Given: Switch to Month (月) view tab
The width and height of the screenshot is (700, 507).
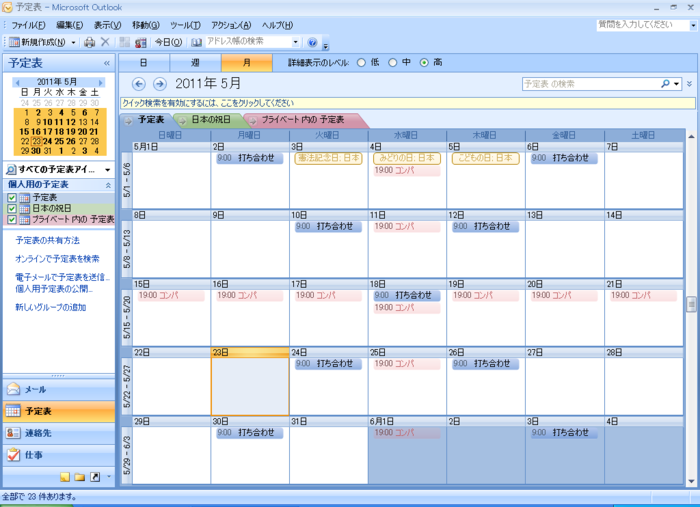Looking at the screenshot, I should tap(246, 63).
